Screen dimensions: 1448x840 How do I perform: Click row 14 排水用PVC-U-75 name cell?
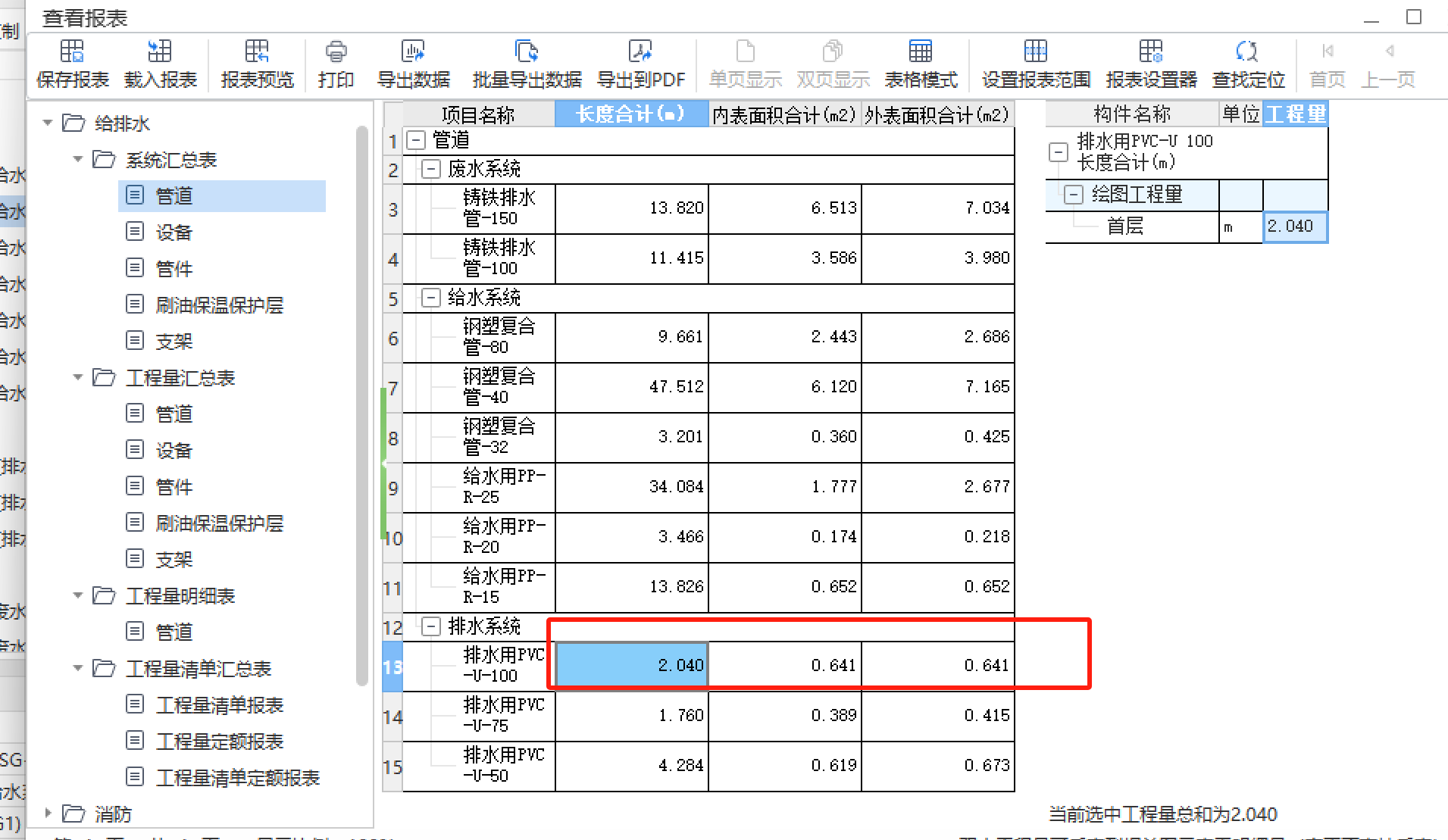pos(479,716)
